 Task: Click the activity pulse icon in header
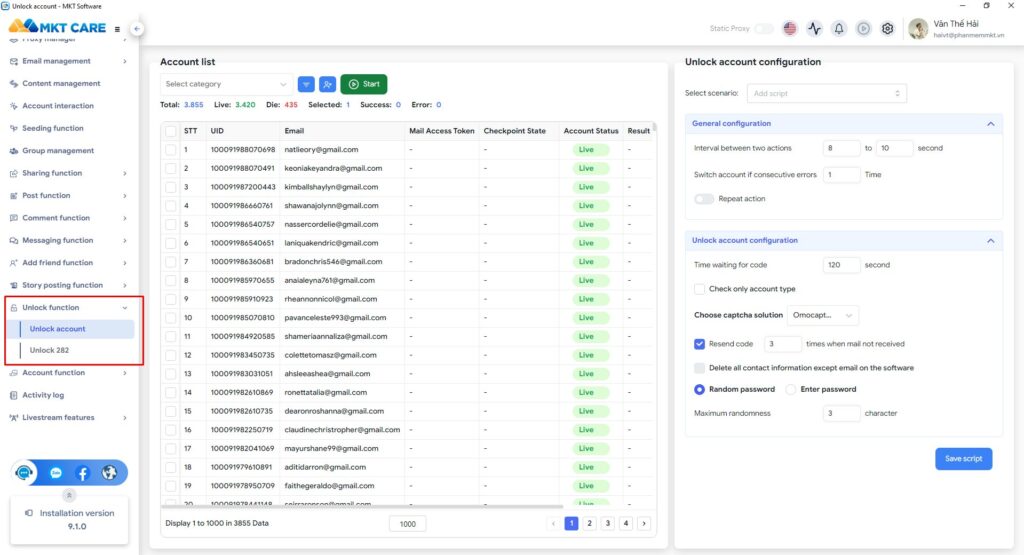click(815, 29)
